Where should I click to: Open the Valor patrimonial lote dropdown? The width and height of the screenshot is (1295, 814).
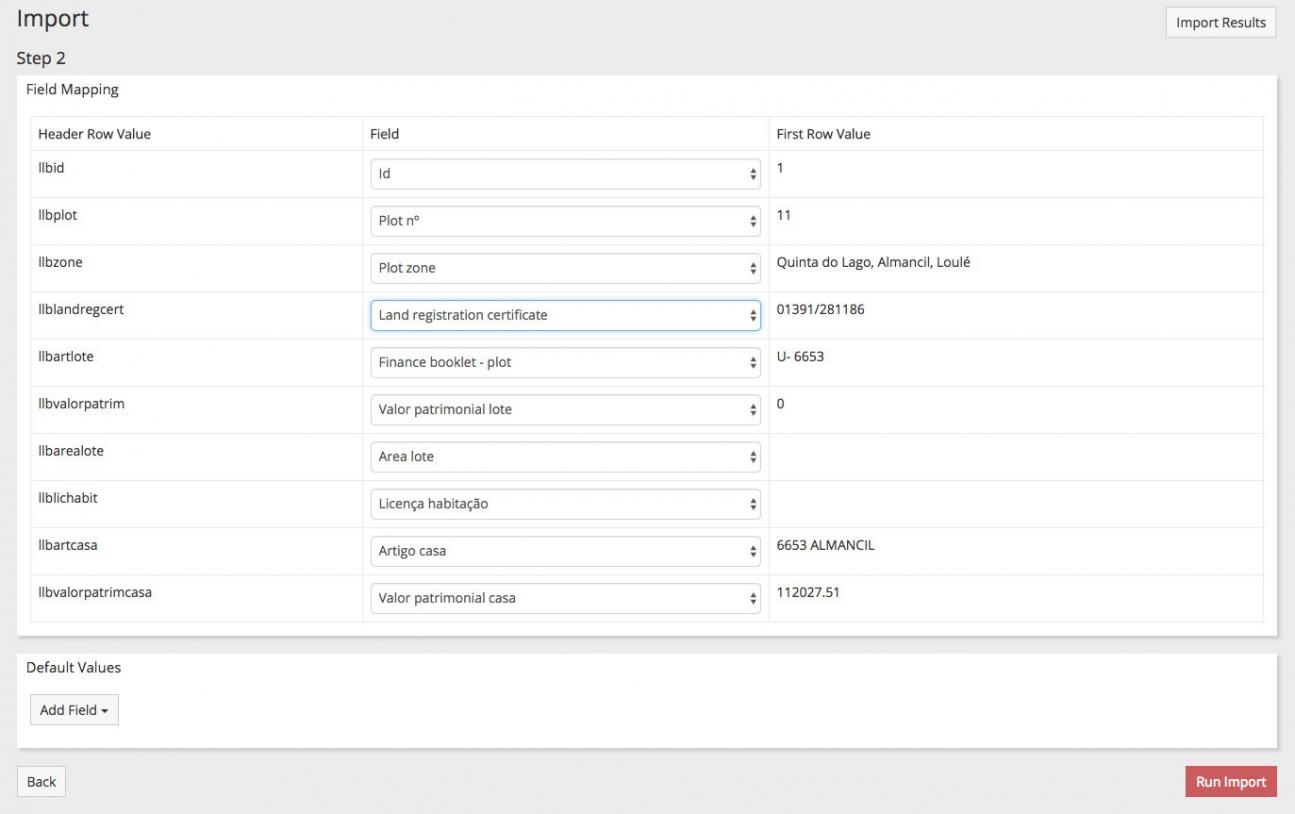coord(565,409)
